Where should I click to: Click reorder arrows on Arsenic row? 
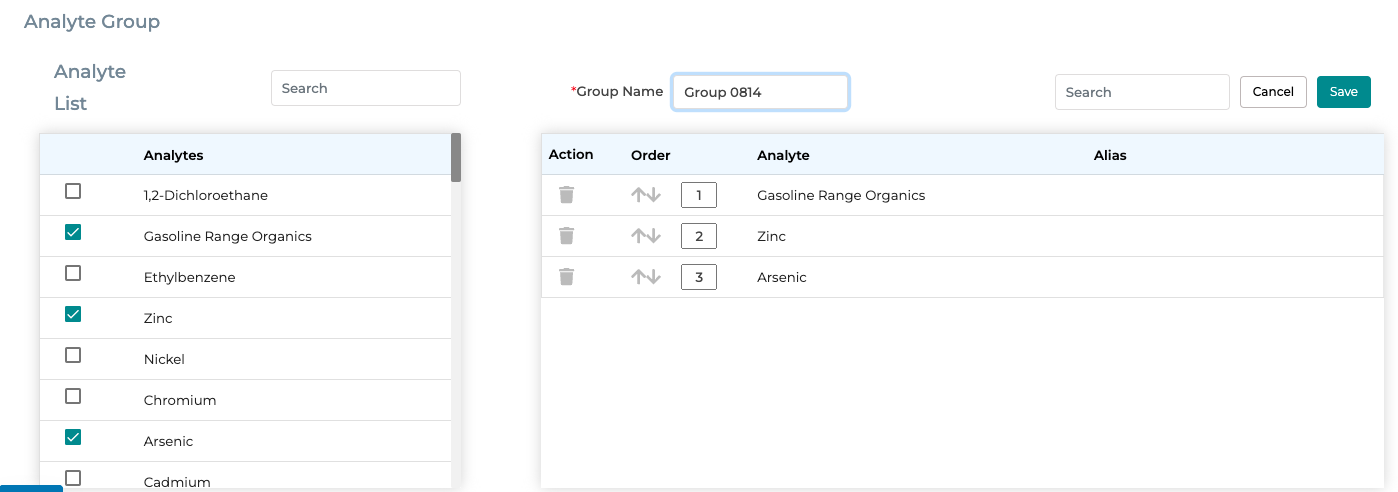[646, 277]
